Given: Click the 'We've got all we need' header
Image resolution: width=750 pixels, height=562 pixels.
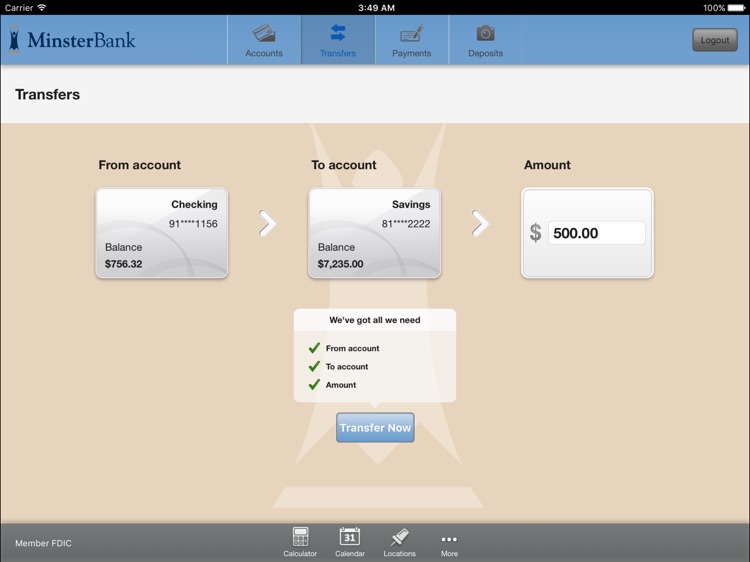Looking at the screenshot, I should (x=375, y=320).
